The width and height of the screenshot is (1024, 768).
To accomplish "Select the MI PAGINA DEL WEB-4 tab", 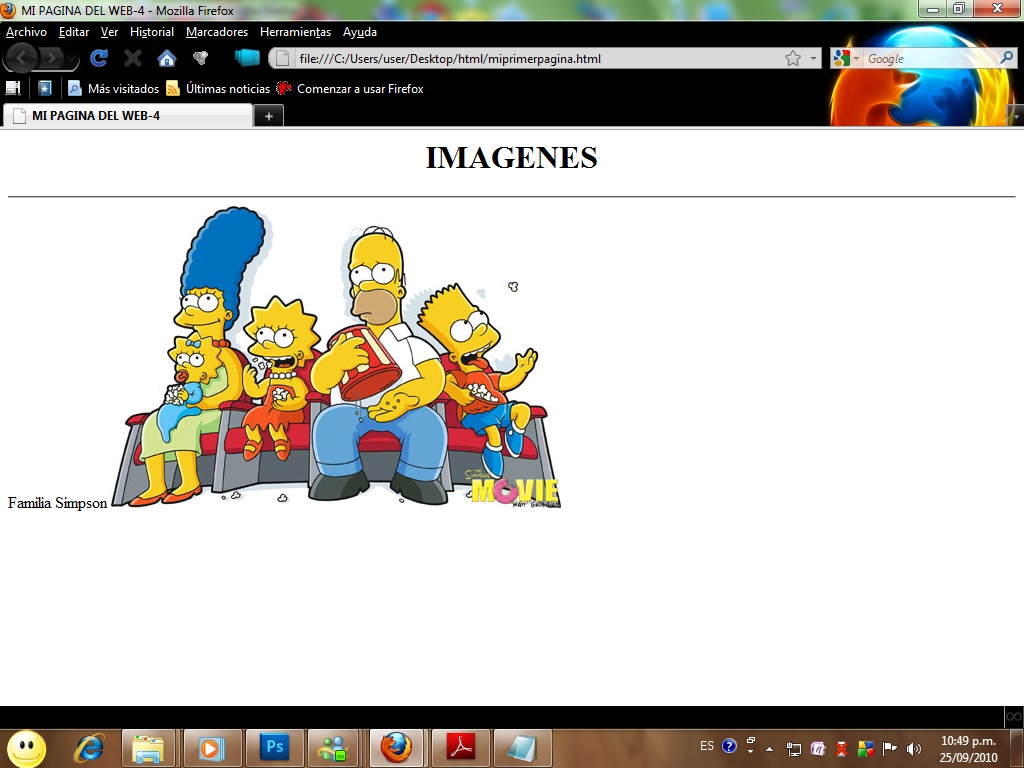I will (x=128, y=116).
